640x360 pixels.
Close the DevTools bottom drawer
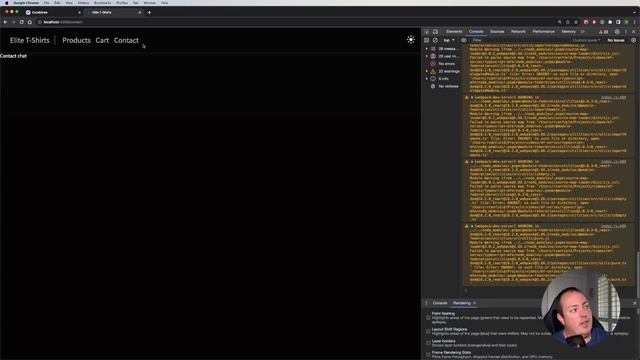point(634,303)
